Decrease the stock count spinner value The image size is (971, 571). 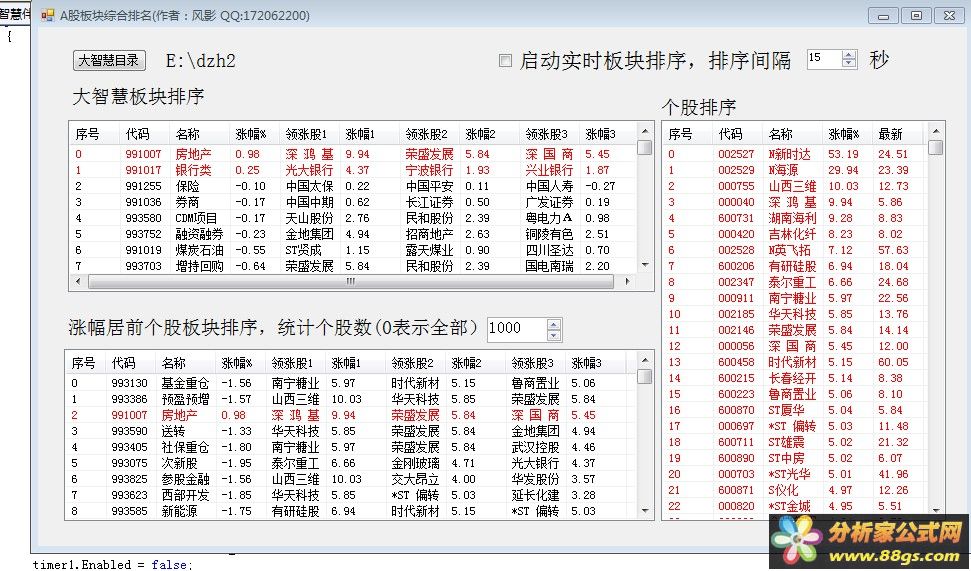click(554, 335)
